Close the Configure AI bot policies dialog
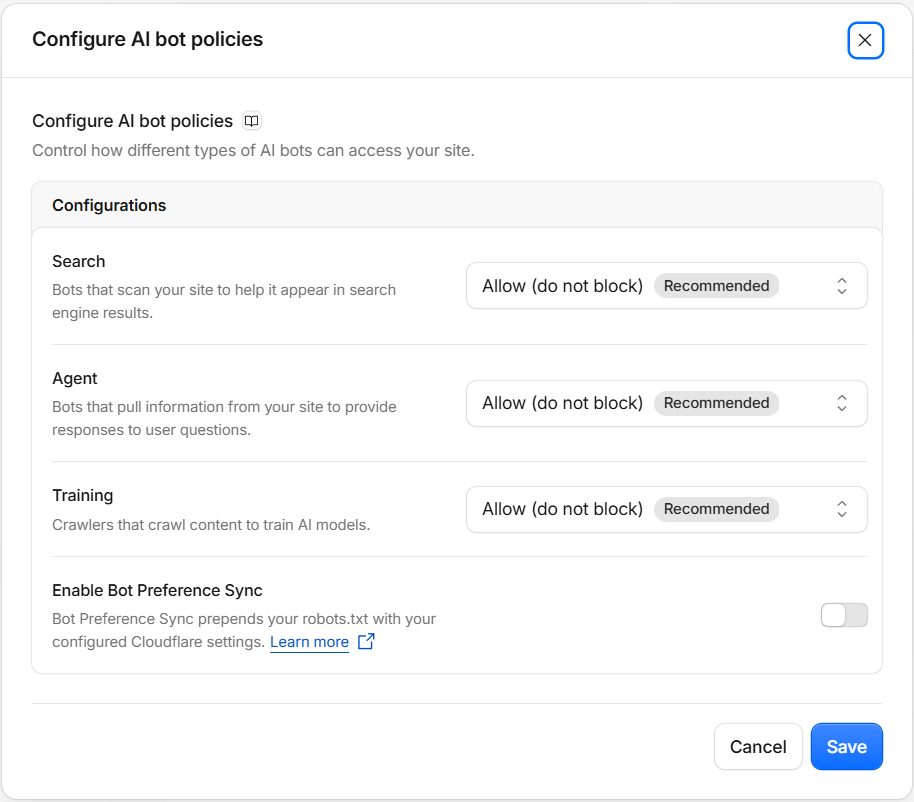The height and width of the screenshot is (802, 914). click(865, 40)
